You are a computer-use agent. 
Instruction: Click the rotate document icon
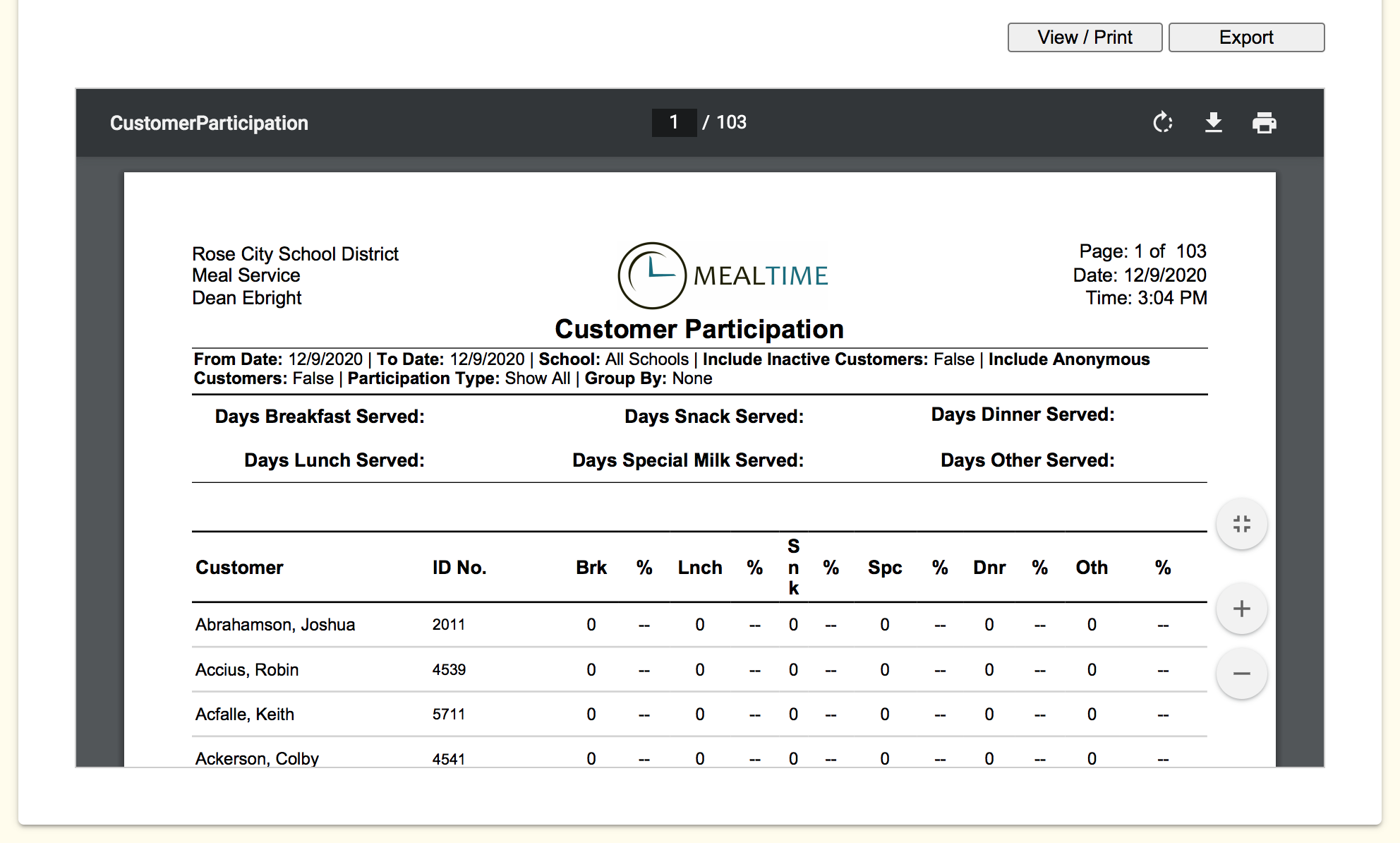click(1162, 123)
